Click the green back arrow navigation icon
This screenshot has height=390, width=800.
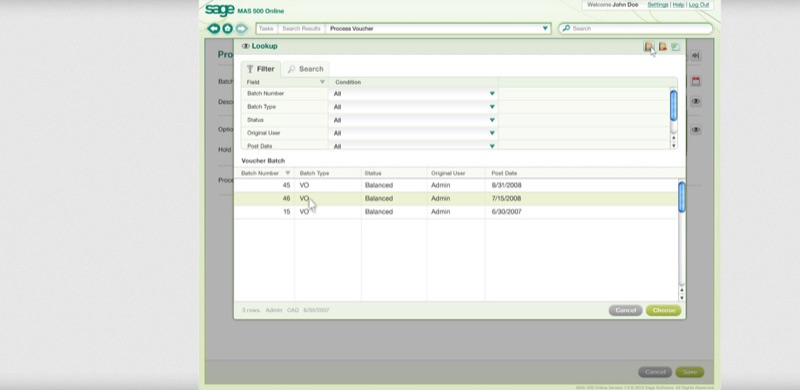click(214, 29)
